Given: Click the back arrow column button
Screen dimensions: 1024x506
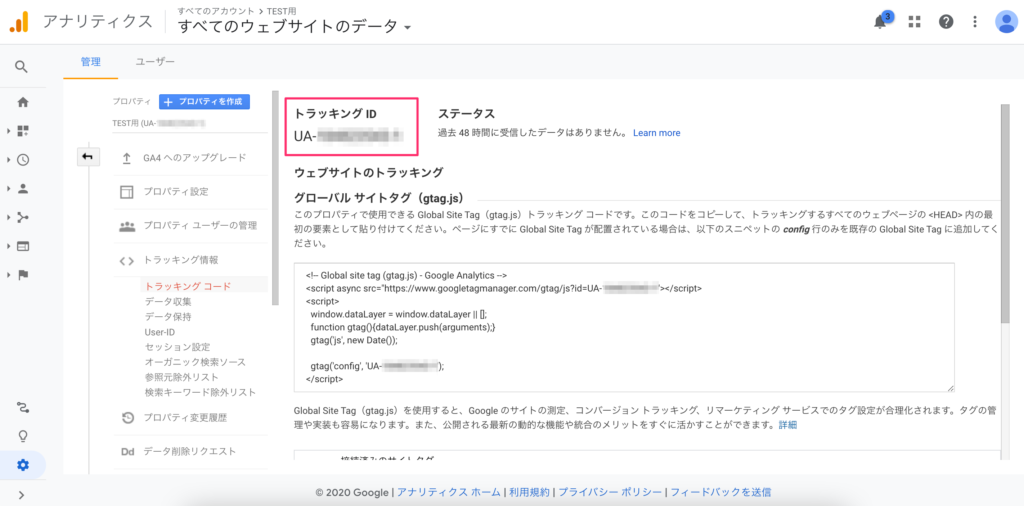Looking at the screenshot, I should click(88, 157).
